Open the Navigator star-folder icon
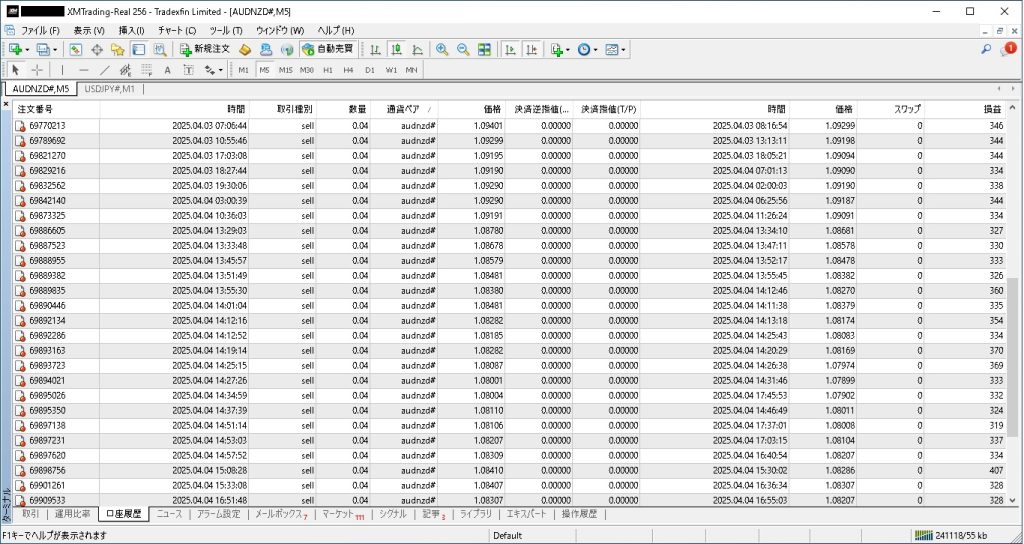 pos(118,49)
